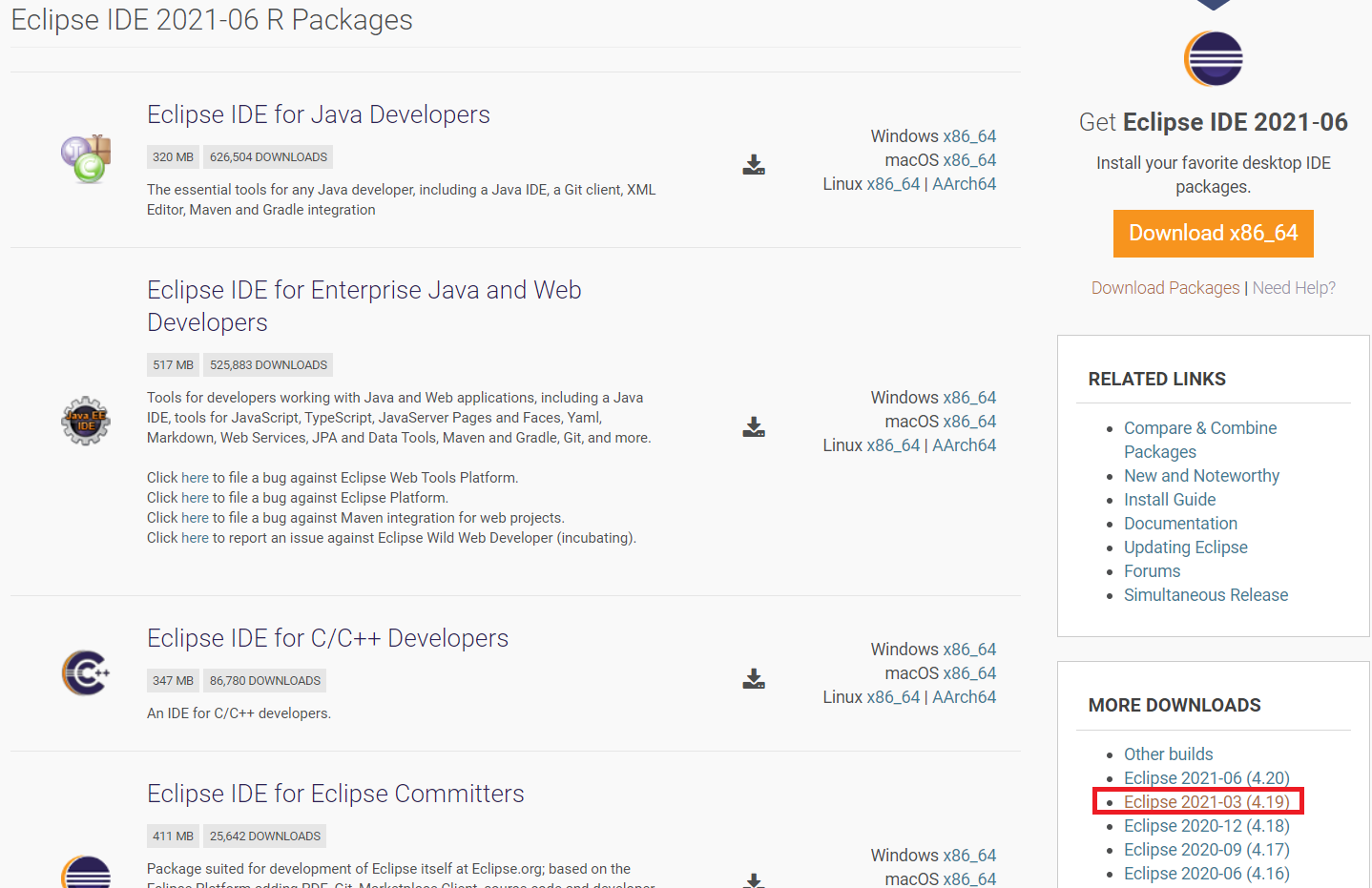
Task: Click the MORE DOWNLOADS heading
Action: pos(1175,706)
